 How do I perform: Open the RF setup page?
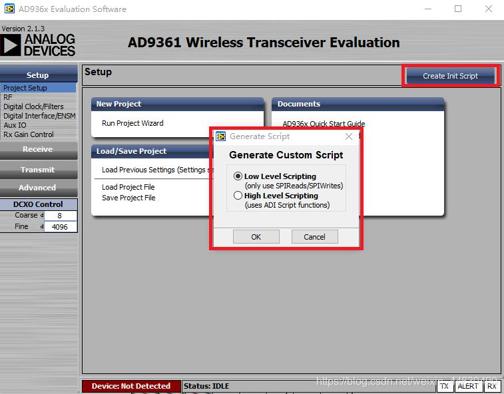coord(8,97)
